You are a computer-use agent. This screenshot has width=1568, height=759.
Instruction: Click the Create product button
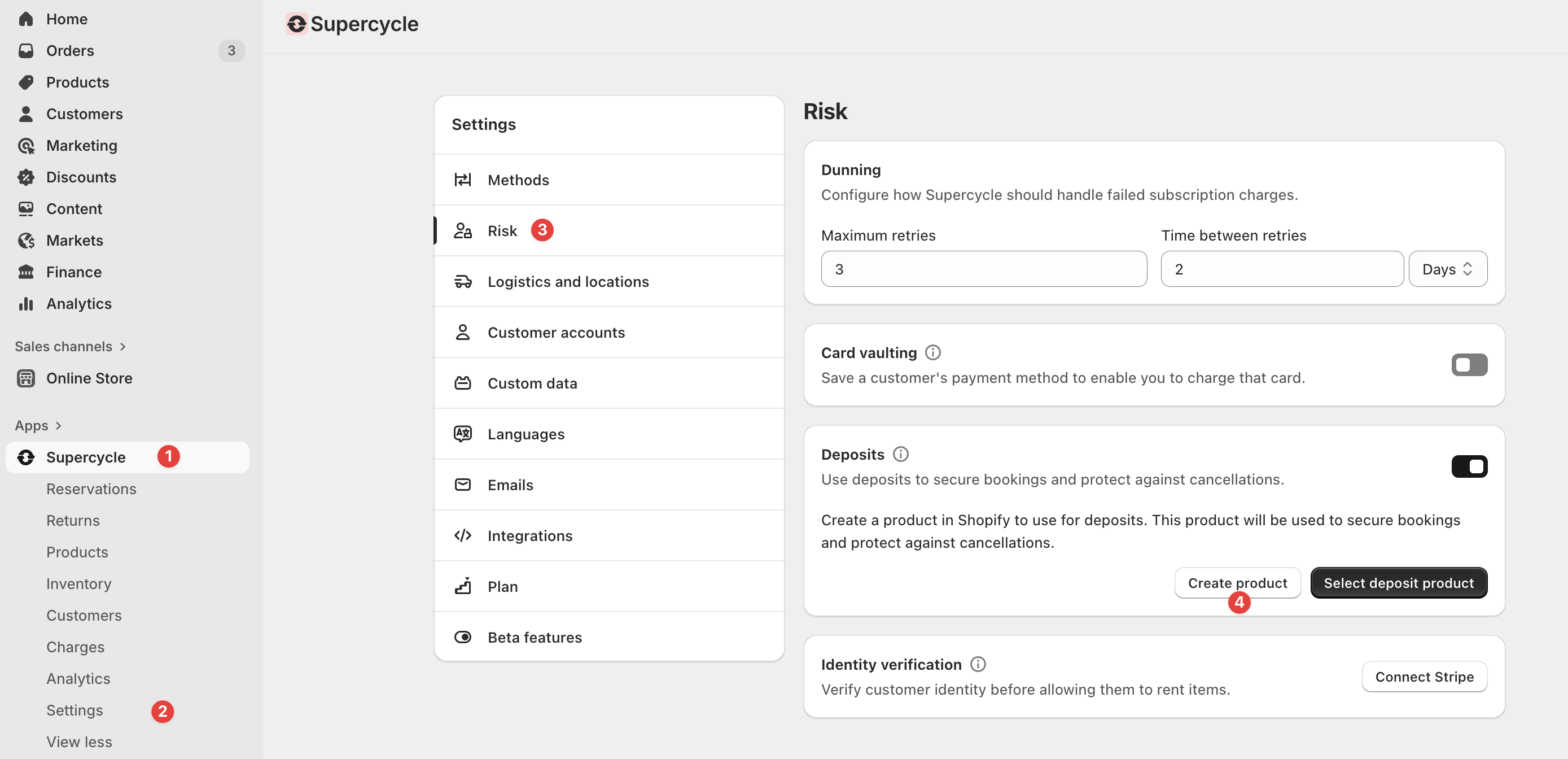1237,583
